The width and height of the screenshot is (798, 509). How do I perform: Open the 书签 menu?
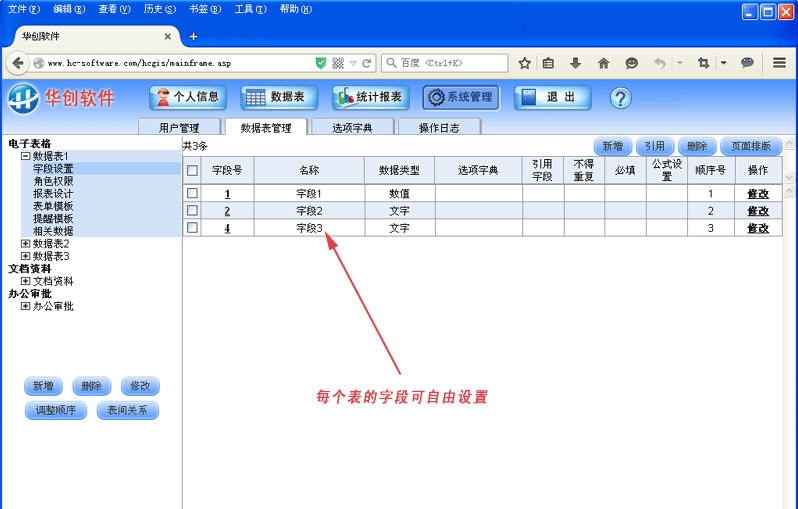205,9
